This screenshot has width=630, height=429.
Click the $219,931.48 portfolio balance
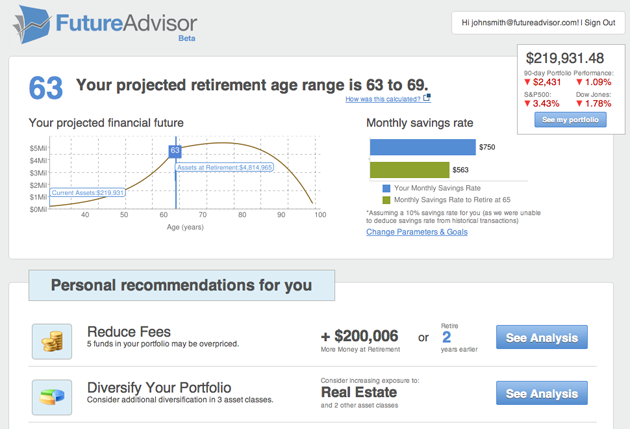[x=564, y=58]
